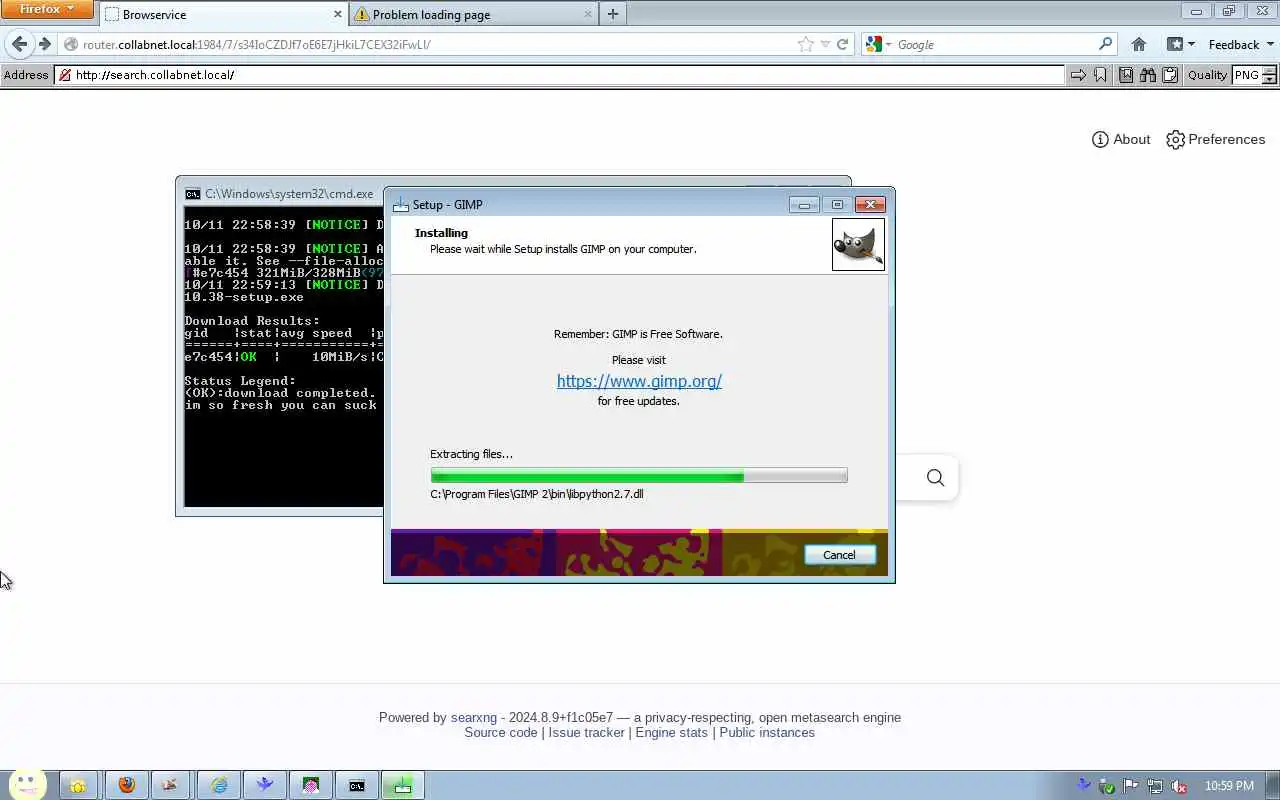This screenshot has height=800, width=1280.
Task: Open the Feedback dropdown
Action: coord(1241,44)
